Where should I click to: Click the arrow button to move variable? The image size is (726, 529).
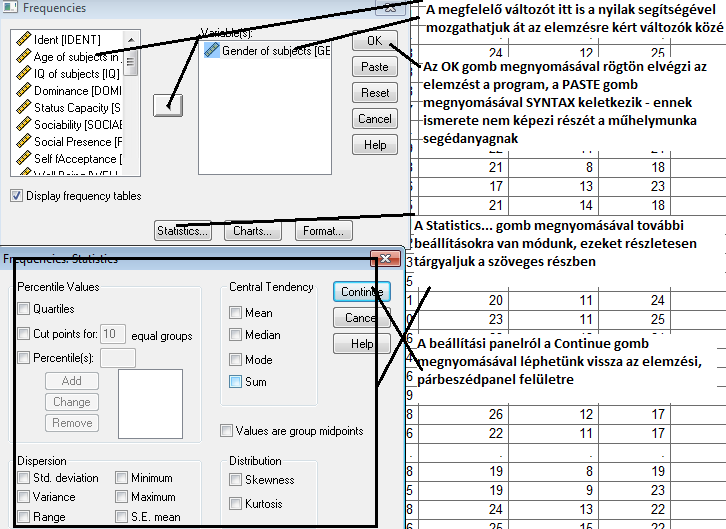tap(168, 103)
